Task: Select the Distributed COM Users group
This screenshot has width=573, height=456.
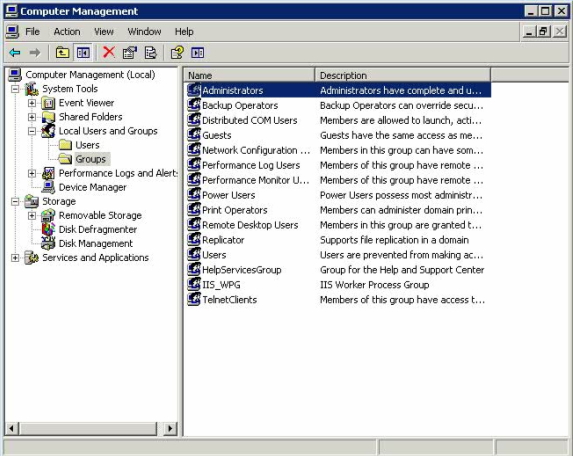Action: coord(250,120)
